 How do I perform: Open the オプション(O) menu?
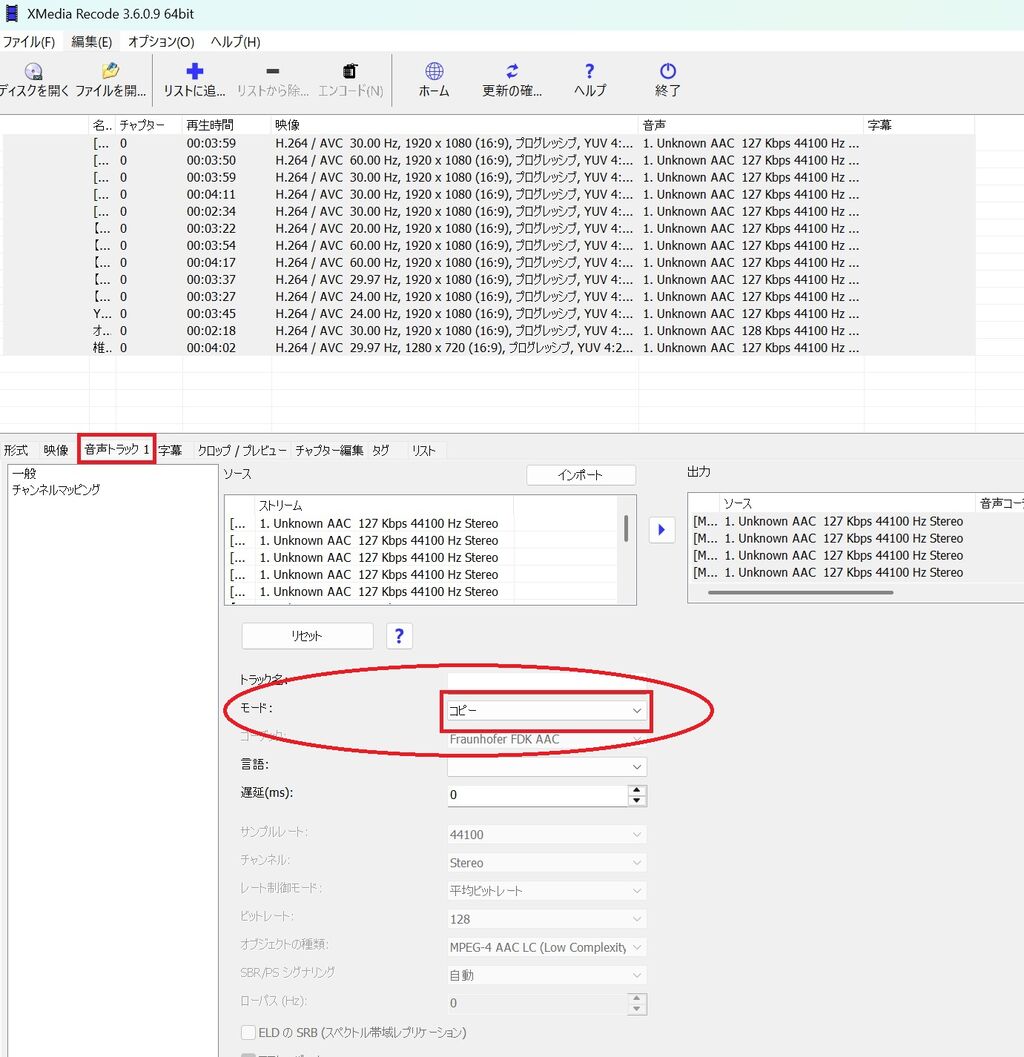pos(161,42)
